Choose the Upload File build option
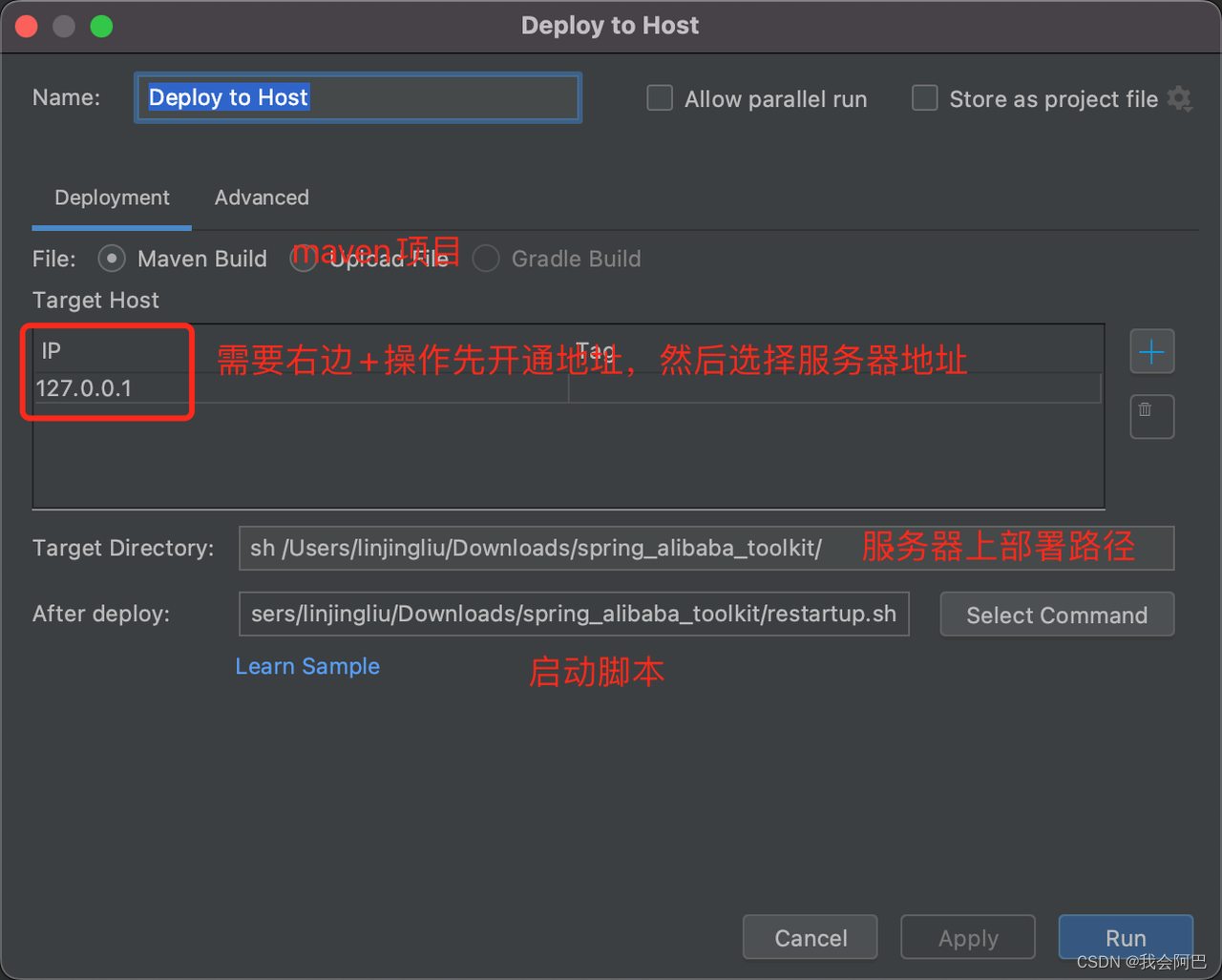This screenshot has width=1222, height=980. click(302, 259)
